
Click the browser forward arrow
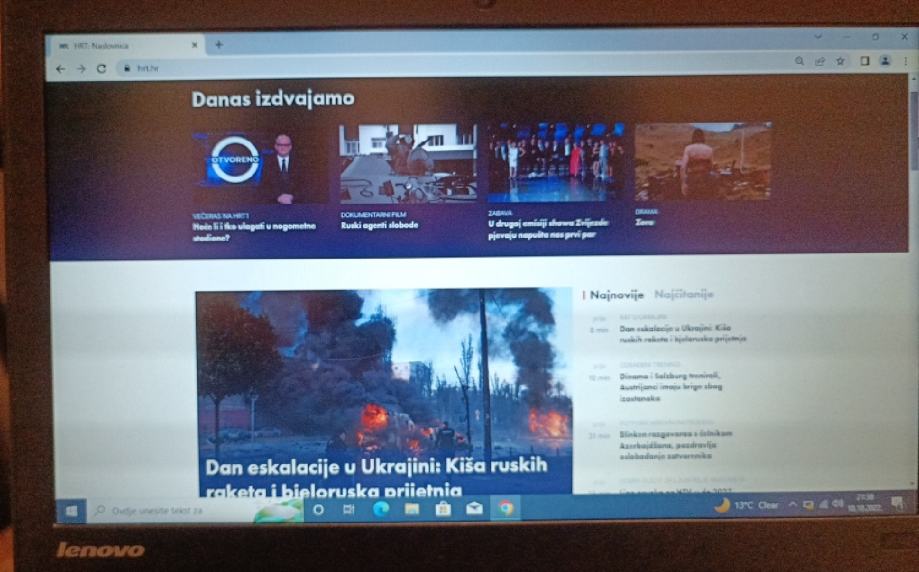coord(81,69)
